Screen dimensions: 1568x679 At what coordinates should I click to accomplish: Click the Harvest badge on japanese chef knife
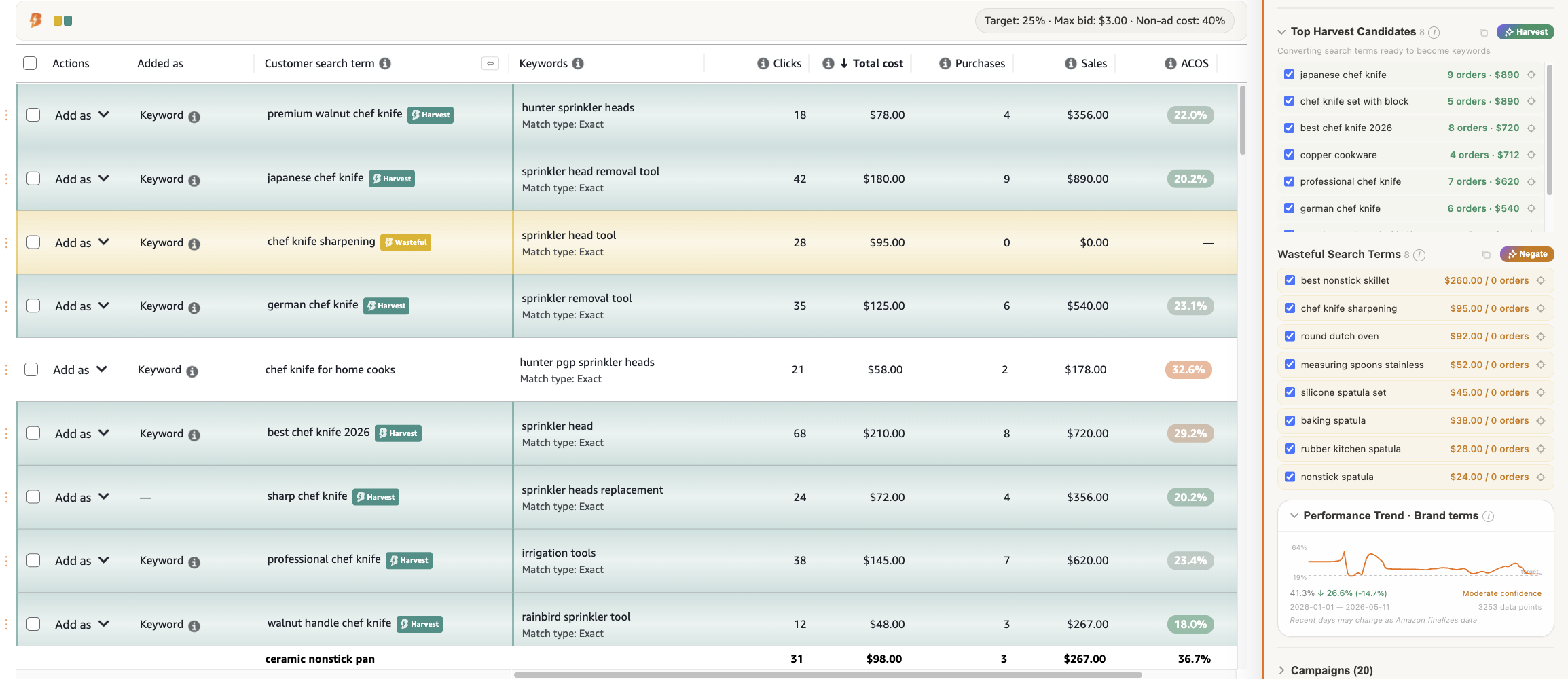pyautogui.click(x=392, y=179)
